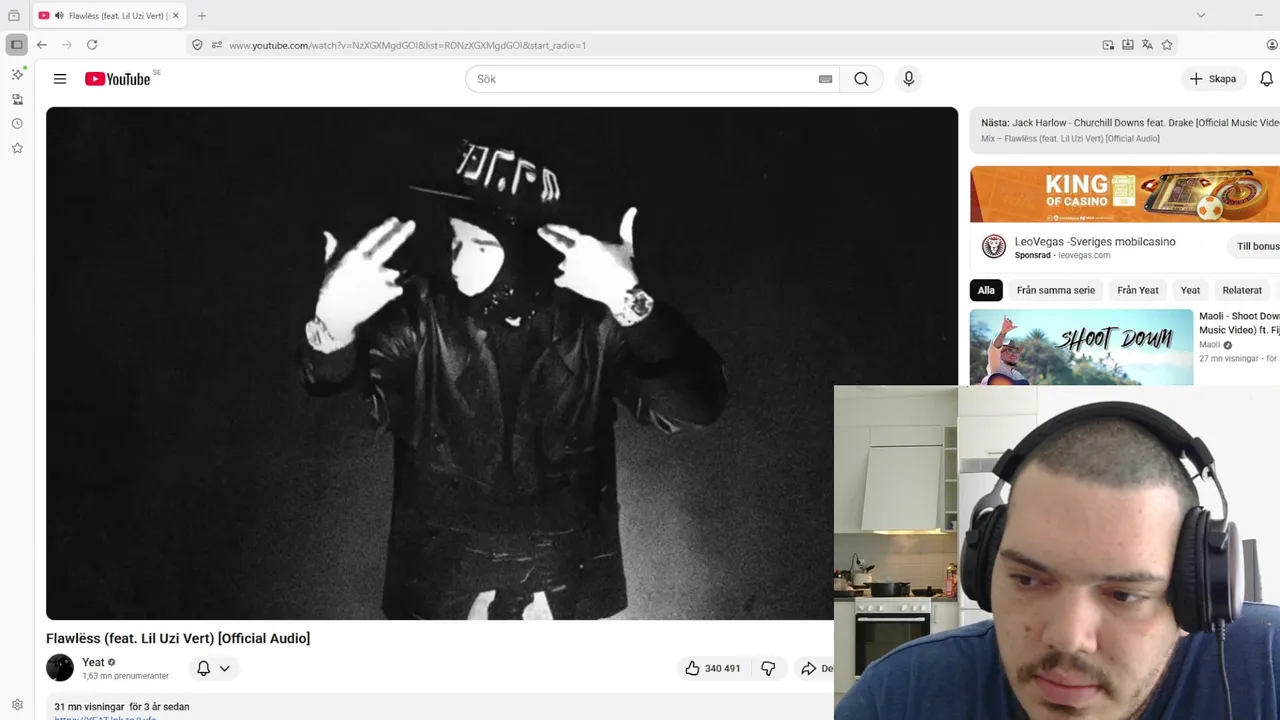Bookmark this page with the star
This screenshot has width=1280, height=720.
coord(1167,45)
